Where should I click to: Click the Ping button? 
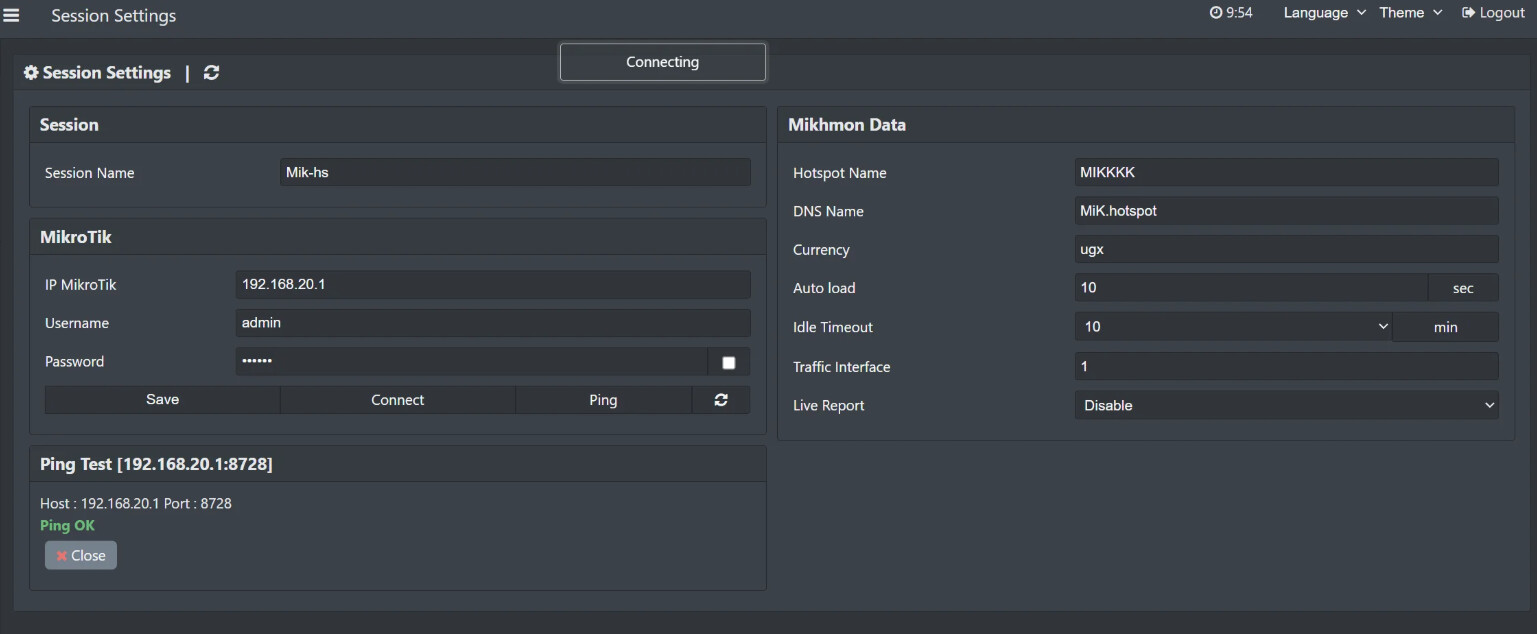point(603,400)
